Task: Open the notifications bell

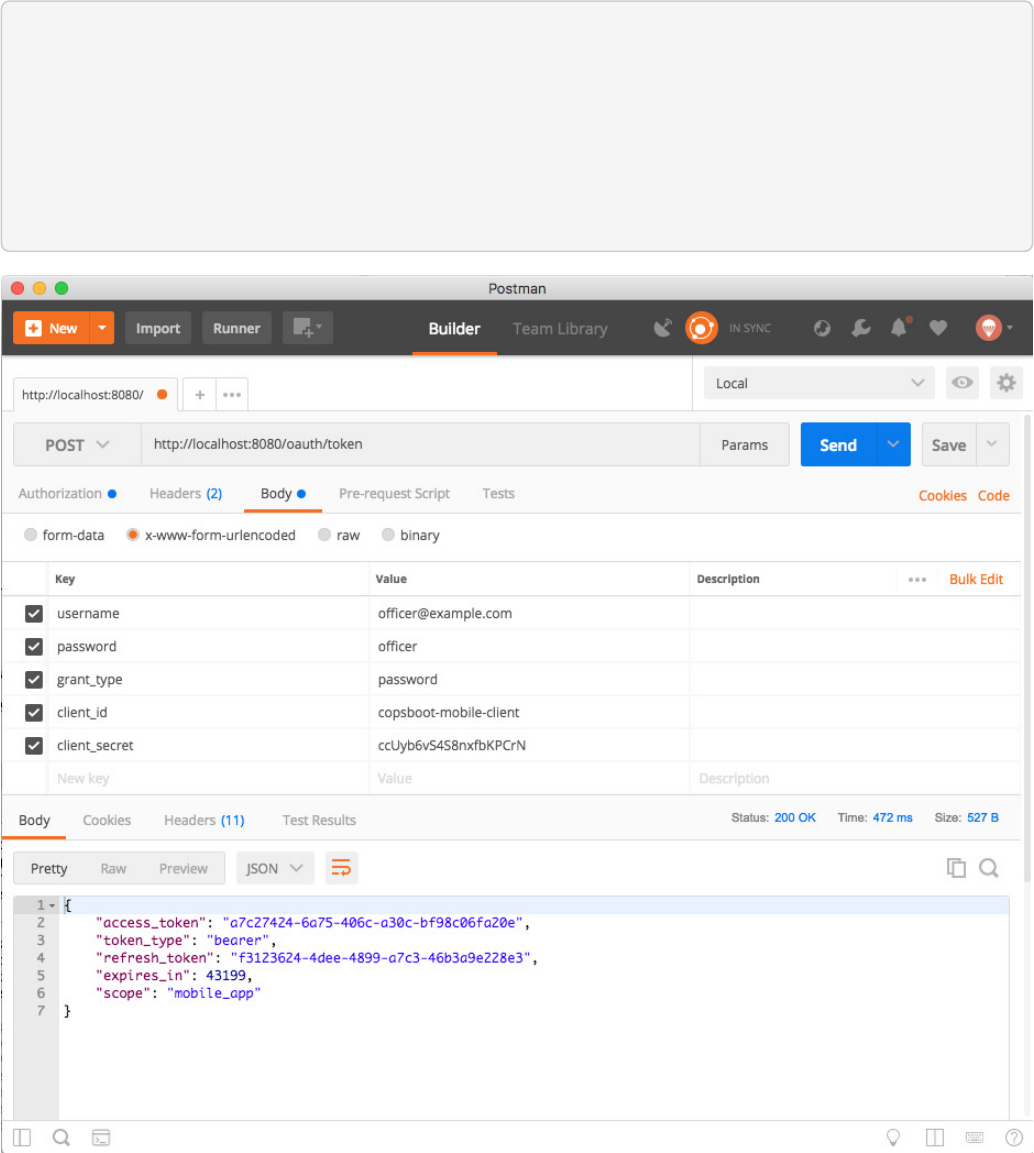Action: 899,327
